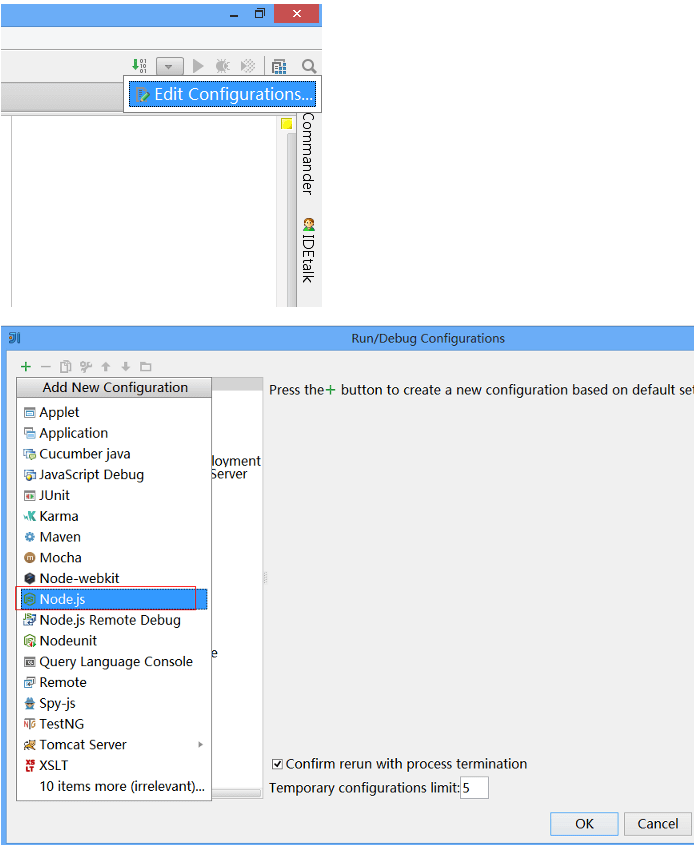Click the Run with Coverage icon
The width and height of the screenshot is (694, 845).
point(248,66)
